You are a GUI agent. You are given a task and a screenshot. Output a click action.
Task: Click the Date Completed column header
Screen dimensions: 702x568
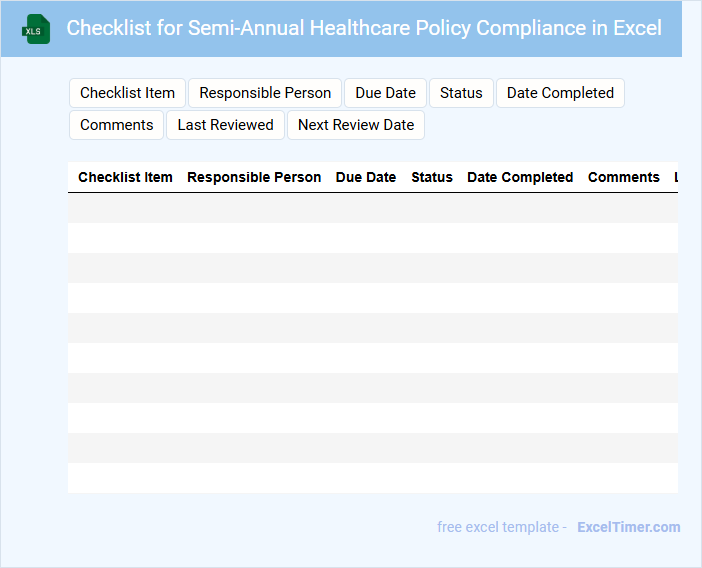(x=520, y=177)
